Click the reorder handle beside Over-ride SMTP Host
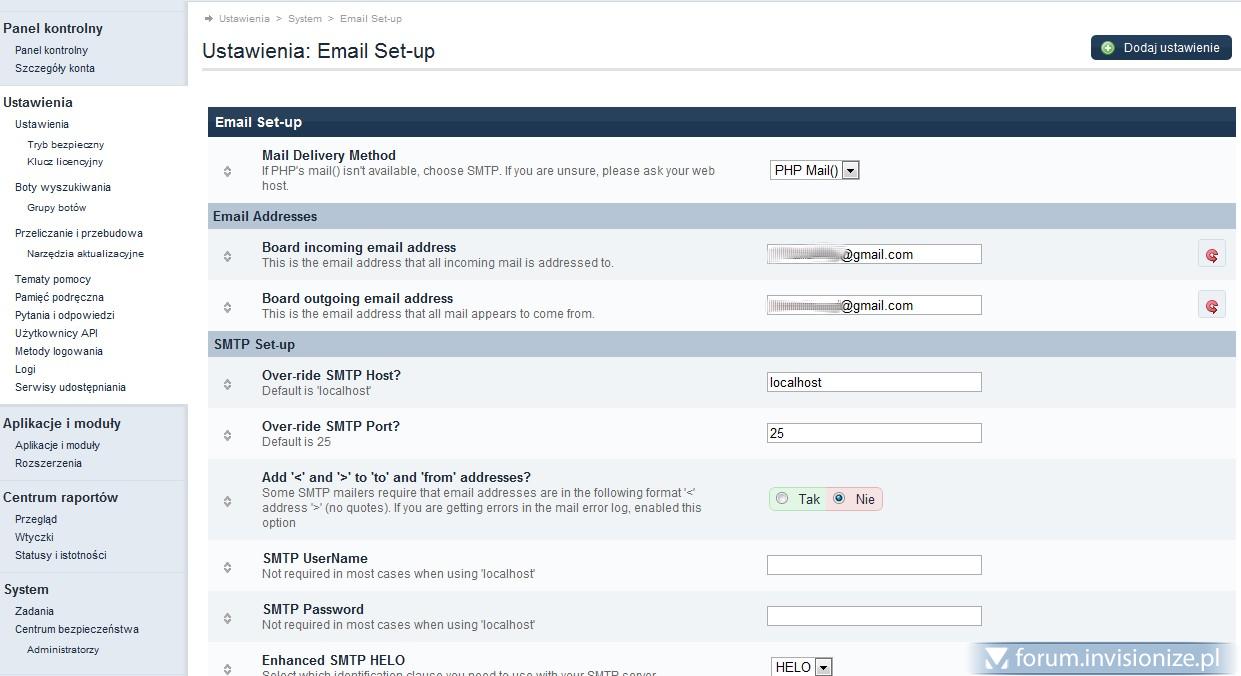Image resolution: width=1241 pixels, height=676 pixels. [227, 384]
